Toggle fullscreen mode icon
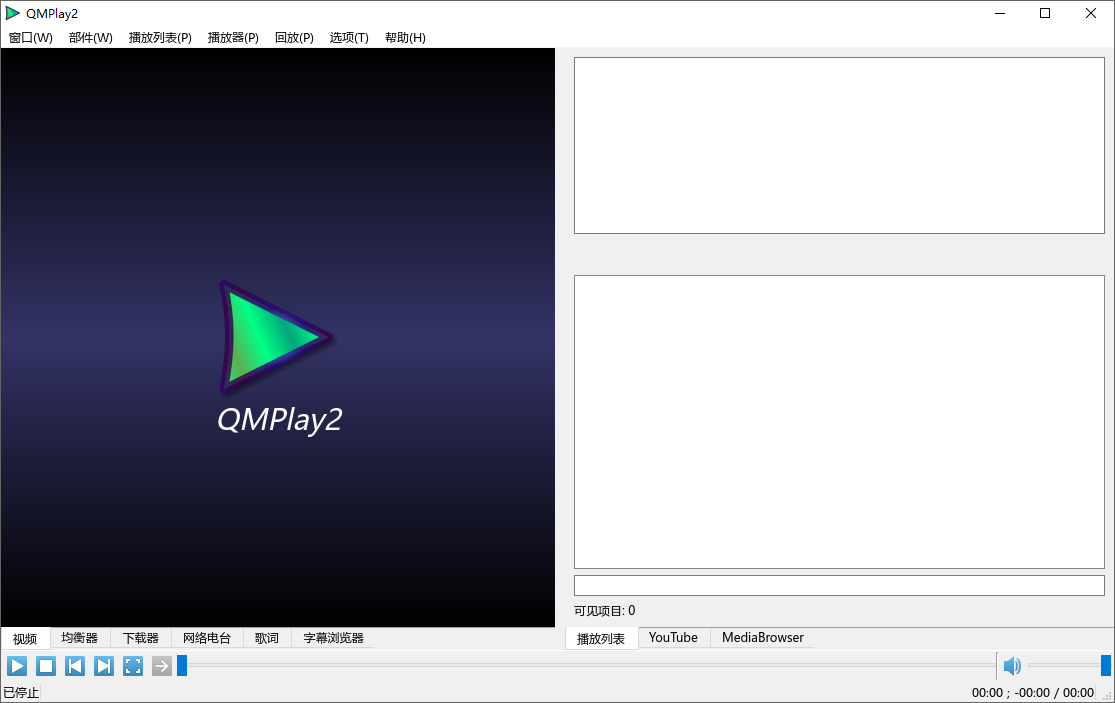 [x=133, y=666]
